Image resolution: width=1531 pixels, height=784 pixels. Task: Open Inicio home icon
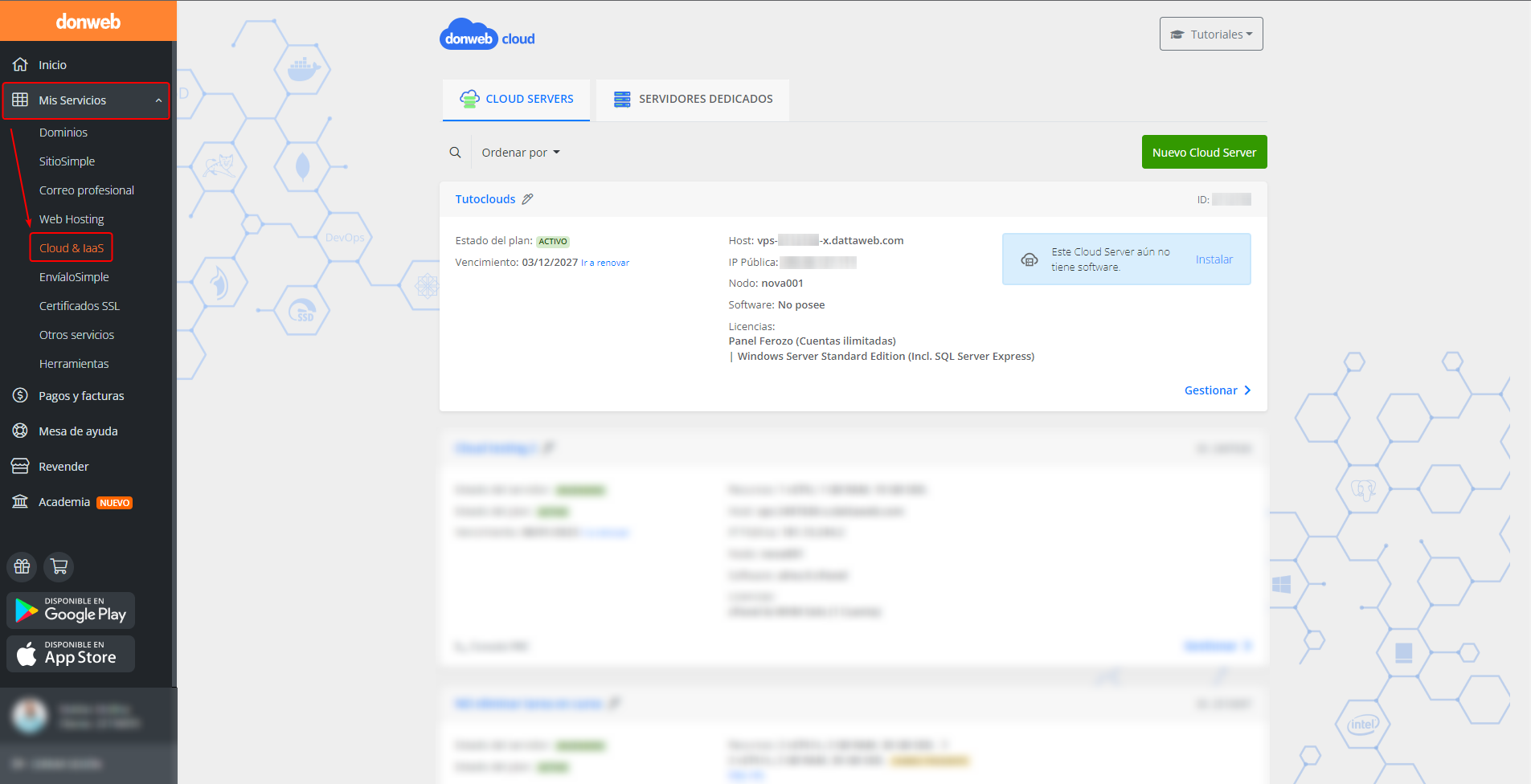click(20, 64)
